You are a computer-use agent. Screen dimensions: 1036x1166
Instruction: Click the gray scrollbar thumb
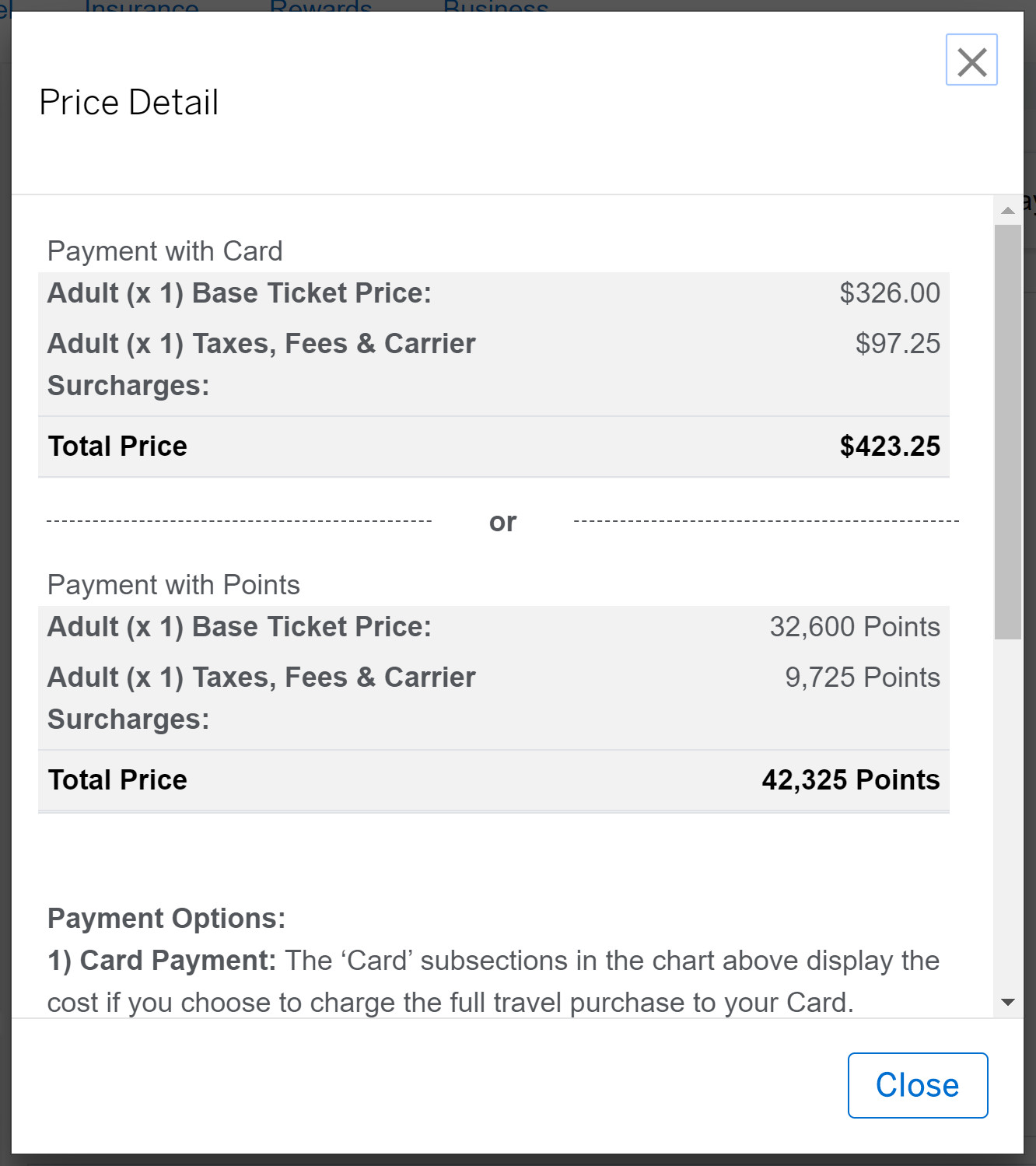(1008, 432)
